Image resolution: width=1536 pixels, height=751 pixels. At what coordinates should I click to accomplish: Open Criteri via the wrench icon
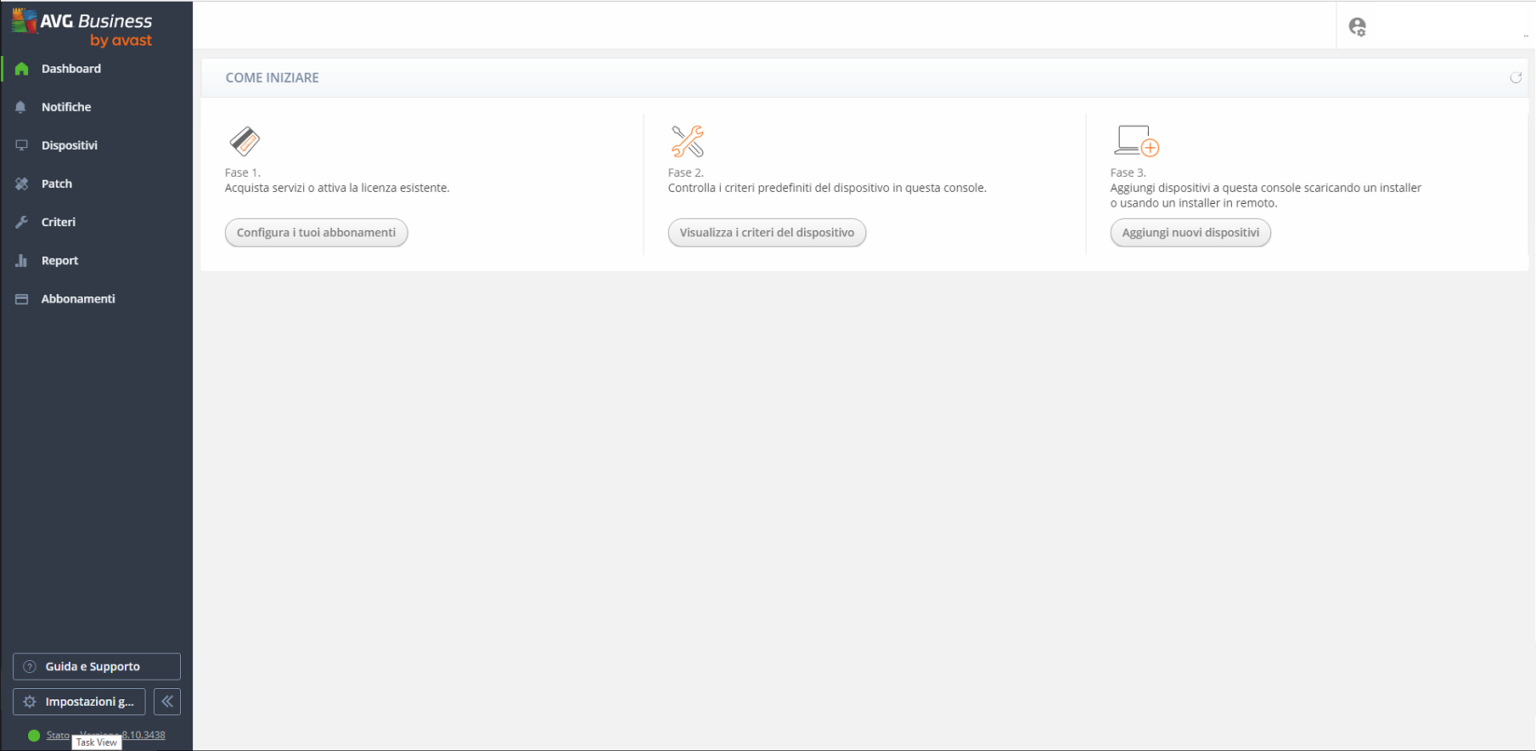coord(21,222)
